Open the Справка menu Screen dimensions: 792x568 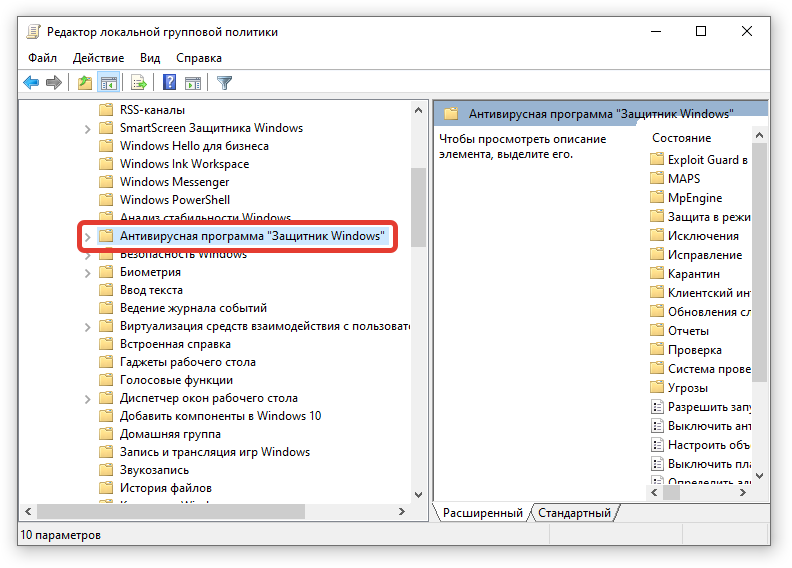(199, 58)
